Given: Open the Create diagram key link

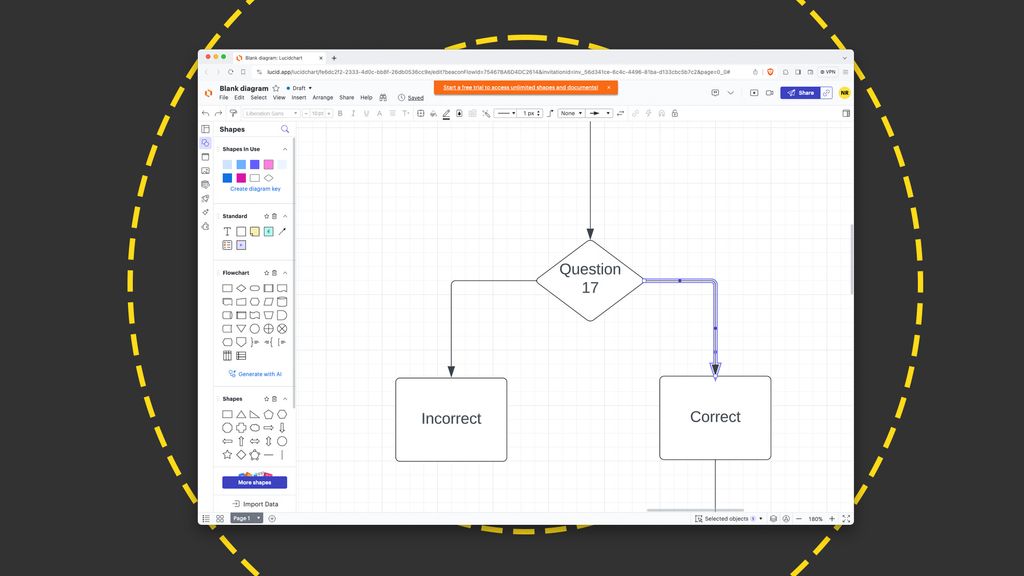Looking at the screenshot, I should coord(255,189).
